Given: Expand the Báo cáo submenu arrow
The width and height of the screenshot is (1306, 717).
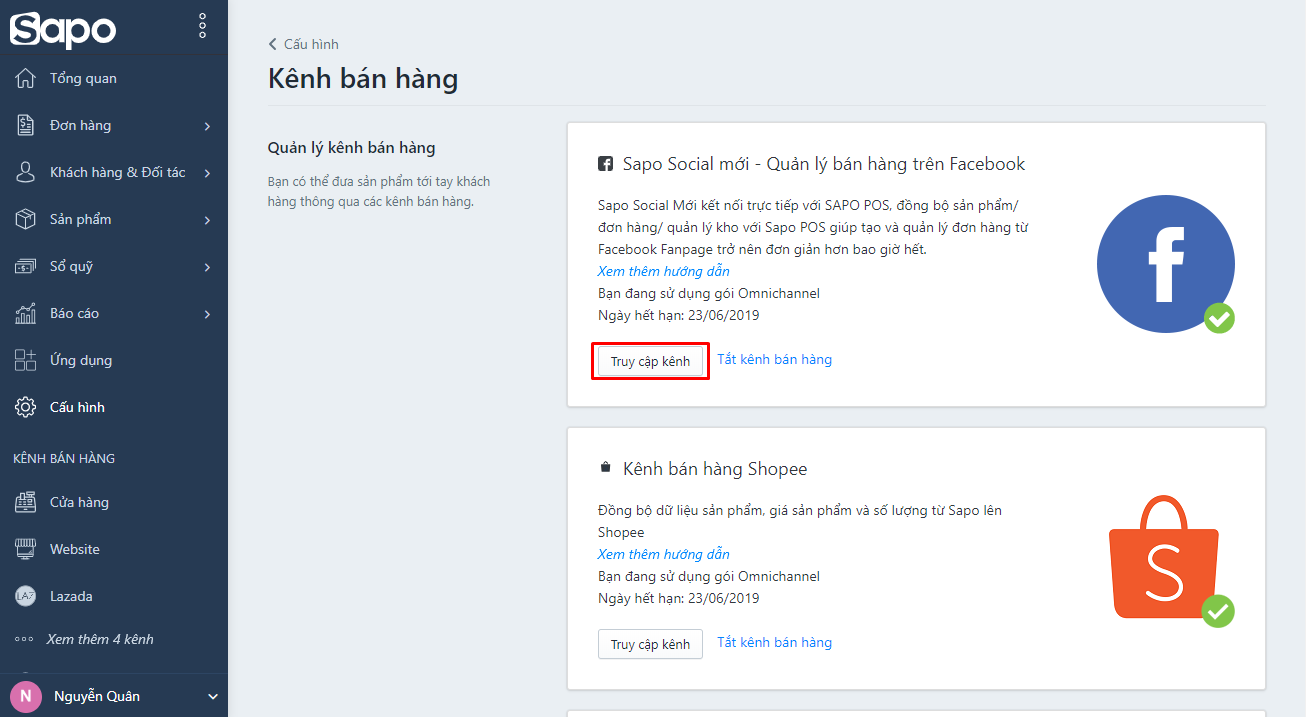Looking at the screenshot, I should coord(207,314).
